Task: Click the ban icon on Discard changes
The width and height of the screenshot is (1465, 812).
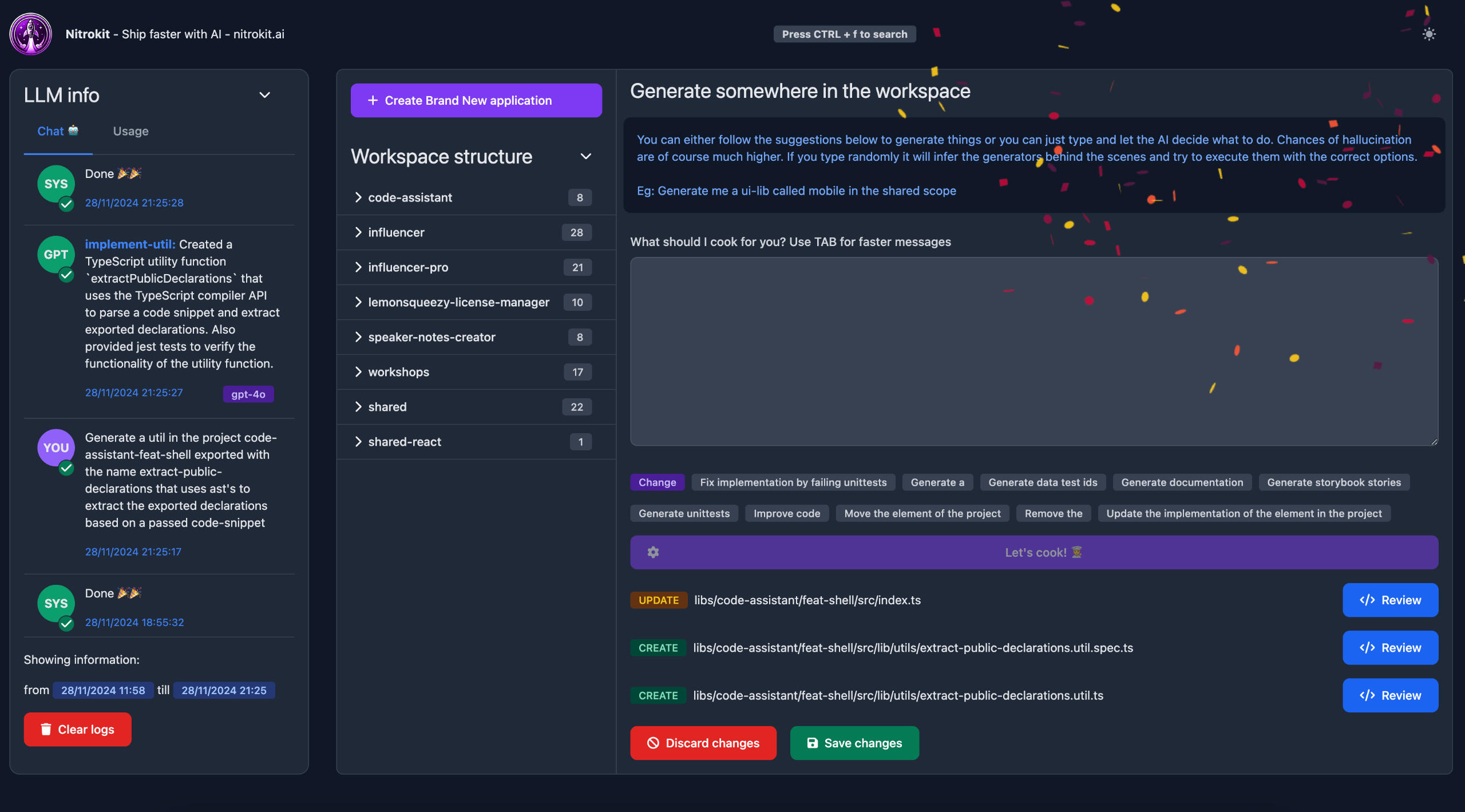Action: coord(653,743)
